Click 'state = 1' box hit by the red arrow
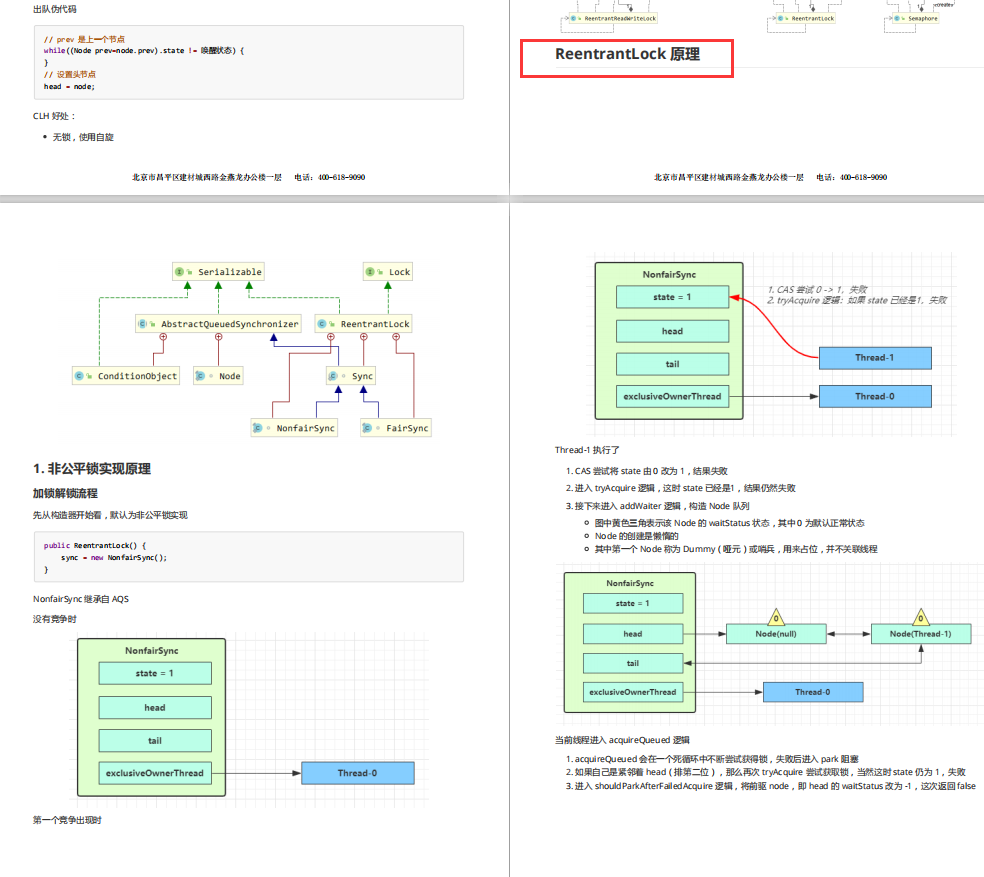Viewport: 984px width, 877px height. click(672, 297)
